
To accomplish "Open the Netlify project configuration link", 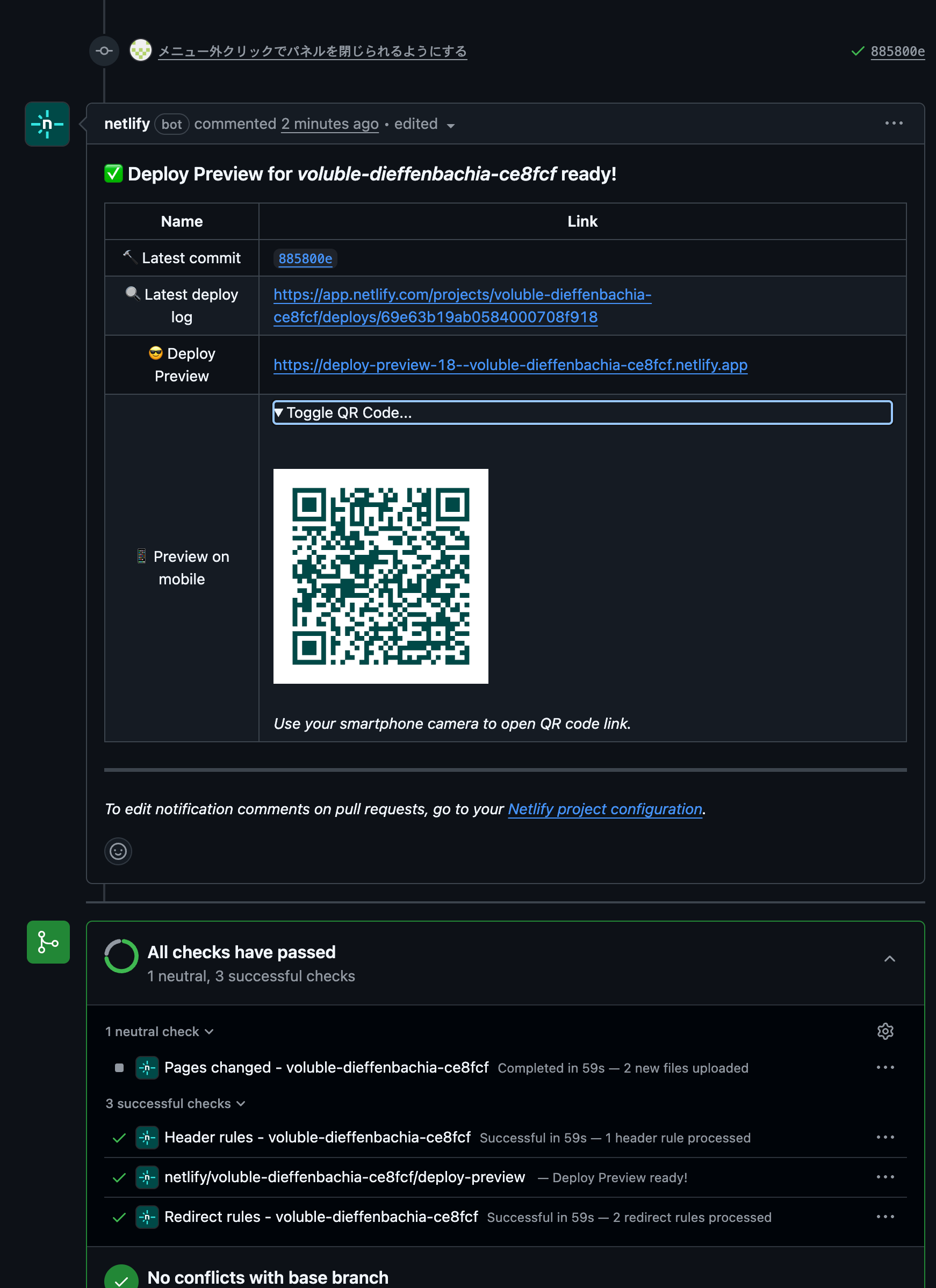I will coord(605,809).
